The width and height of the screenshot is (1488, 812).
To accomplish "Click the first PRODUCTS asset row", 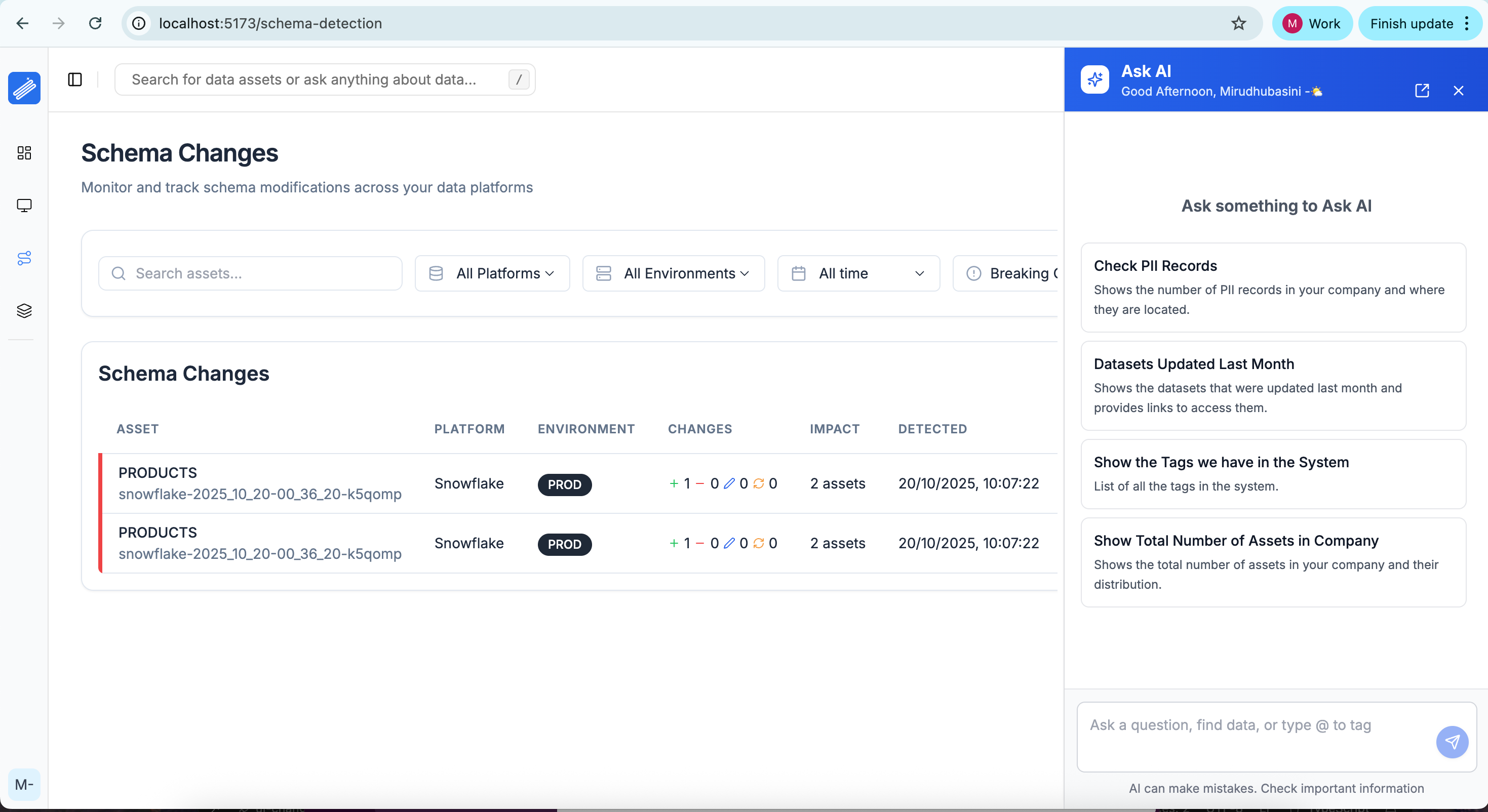I will (x=259, y=483).
